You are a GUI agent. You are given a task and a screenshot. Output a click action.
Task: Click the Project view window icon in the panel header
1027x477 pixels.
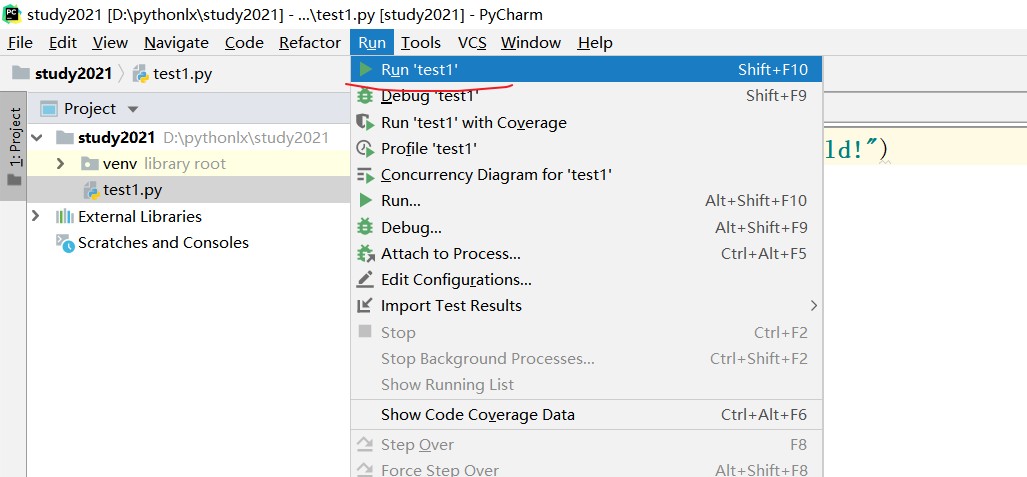(x=49, y=109)
